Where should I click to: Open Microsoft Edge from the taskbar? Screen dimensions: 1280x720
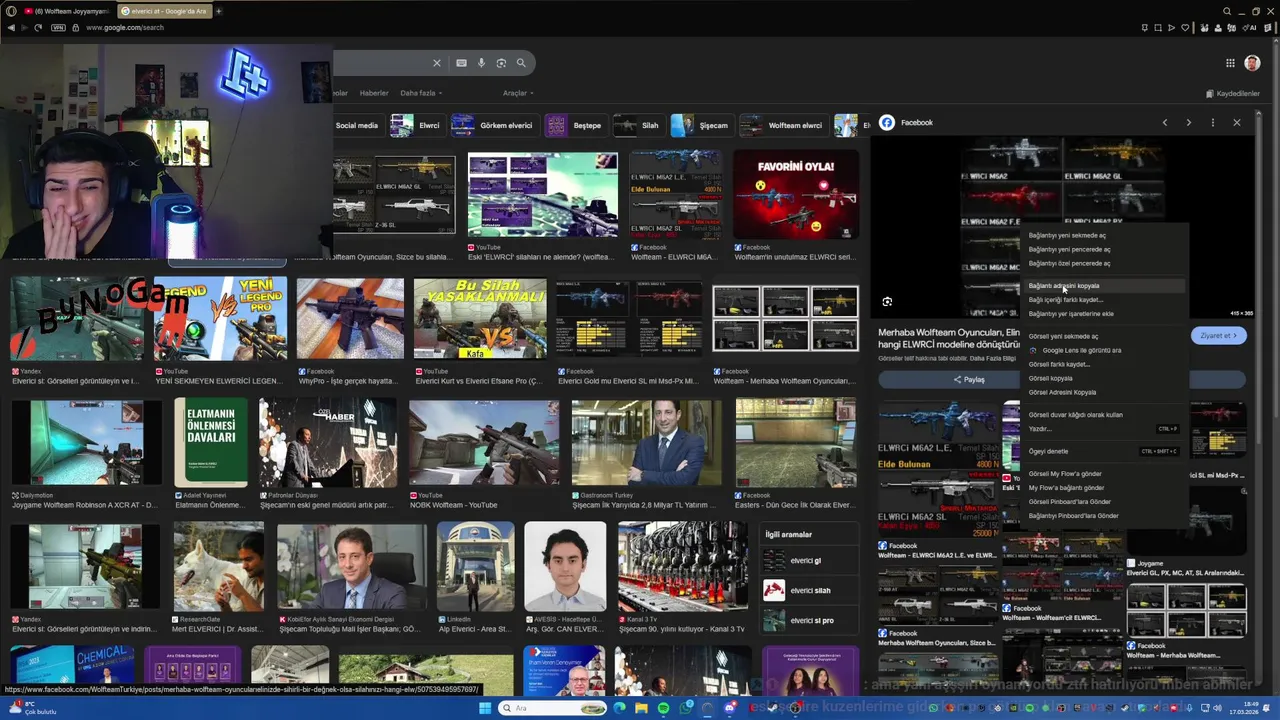(x=619, y=708)
